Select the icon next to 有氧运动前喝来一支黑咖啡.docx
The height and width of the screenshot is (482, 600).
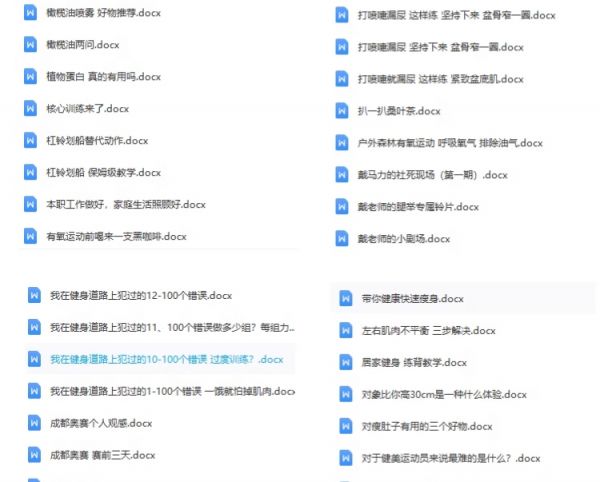(30, 236)
